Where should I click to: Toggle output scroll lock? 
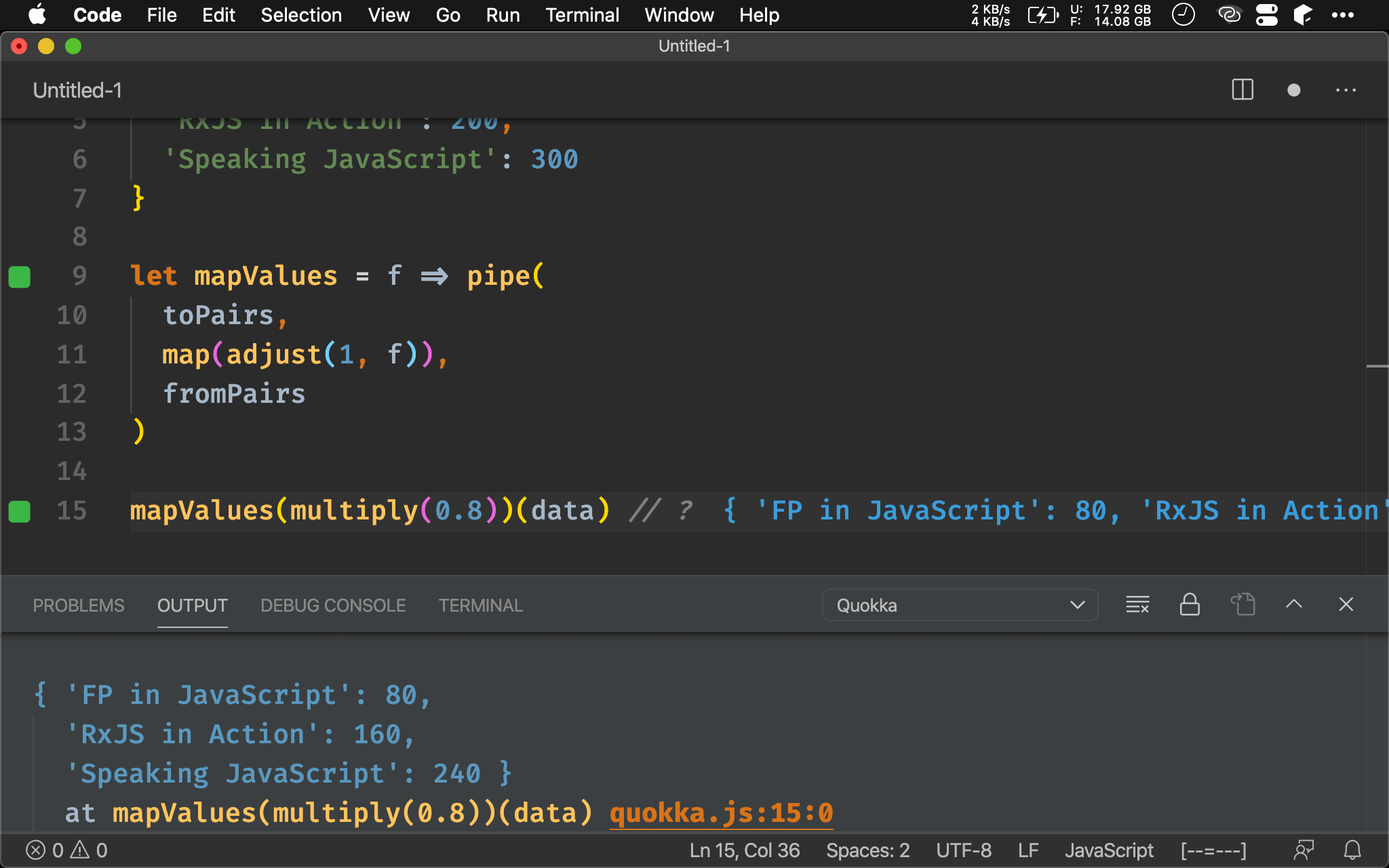[x=1190, y=604]
